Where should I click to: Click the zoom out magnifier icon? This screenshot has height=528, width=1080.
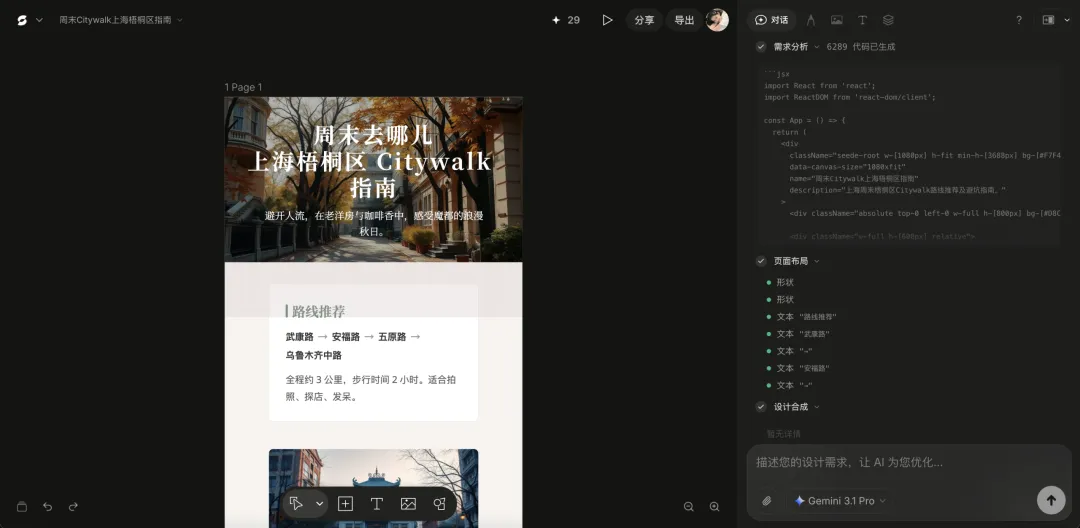688,507
